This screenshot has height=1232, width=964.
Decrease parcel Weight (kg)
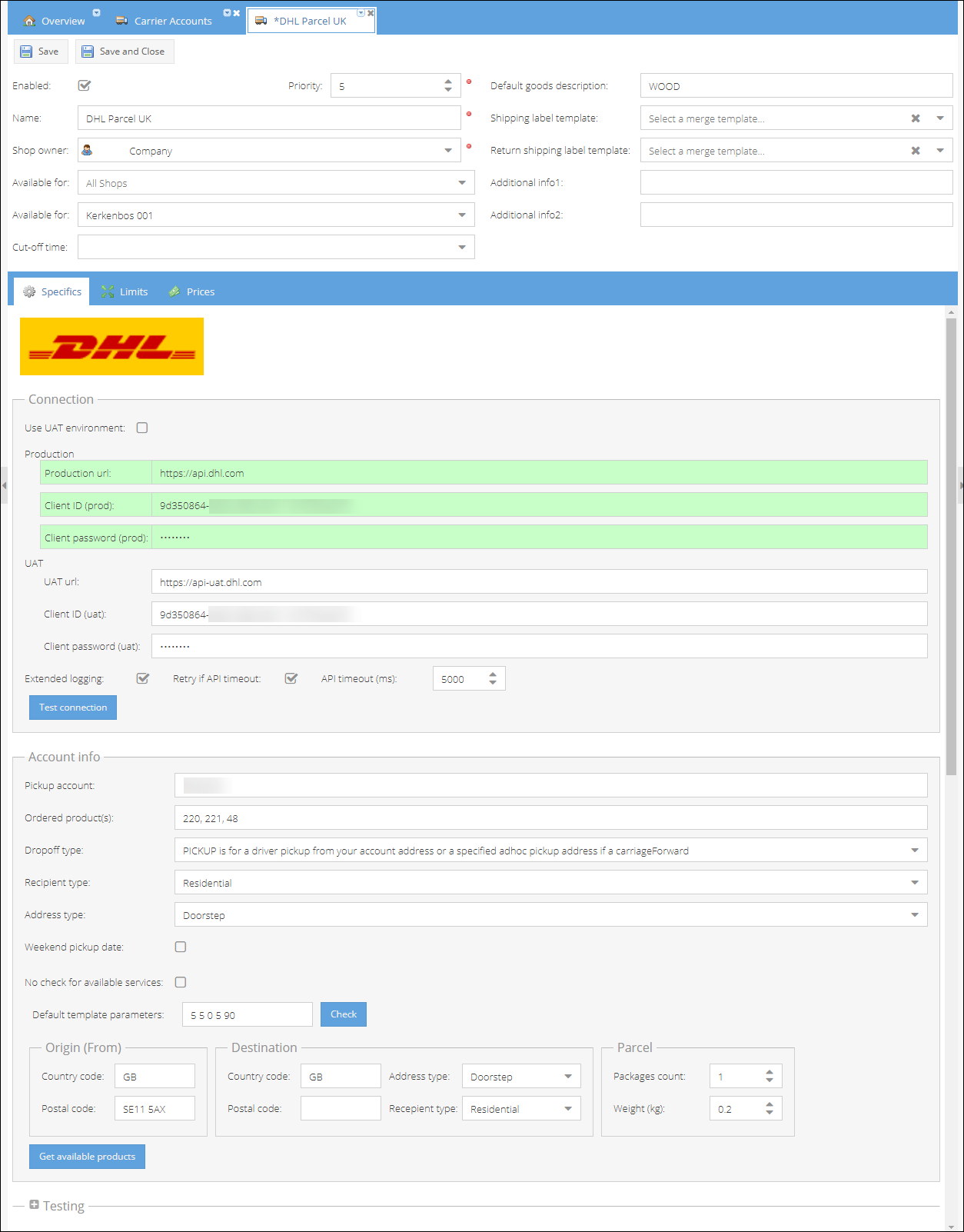(770, 1113)
